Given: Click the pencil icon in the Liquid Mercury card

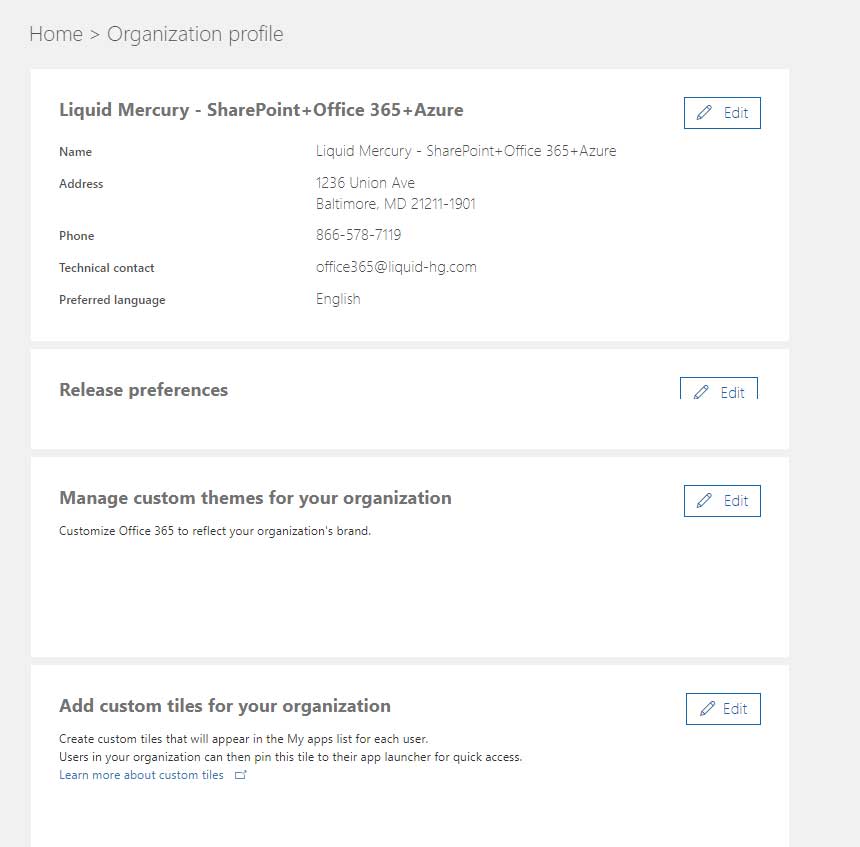Looking at the screenshot, I should 705,113.
